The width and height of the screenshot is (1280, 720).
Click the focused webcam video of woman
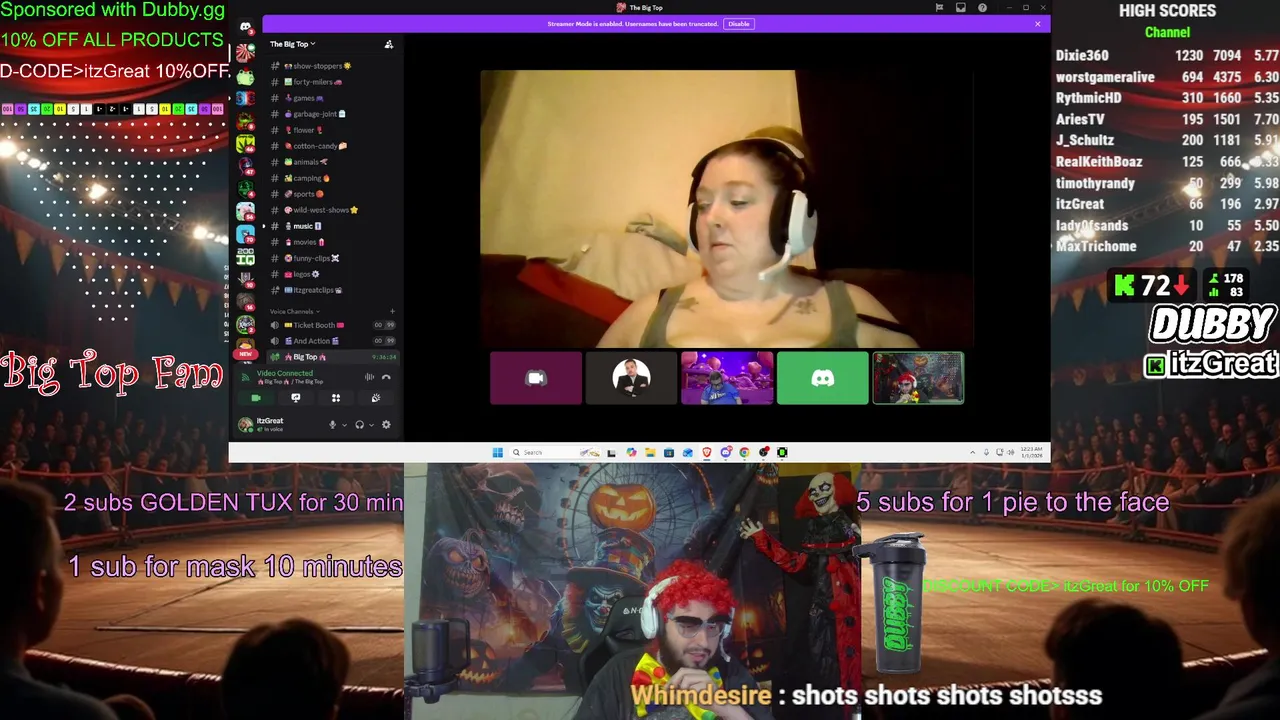727,209
